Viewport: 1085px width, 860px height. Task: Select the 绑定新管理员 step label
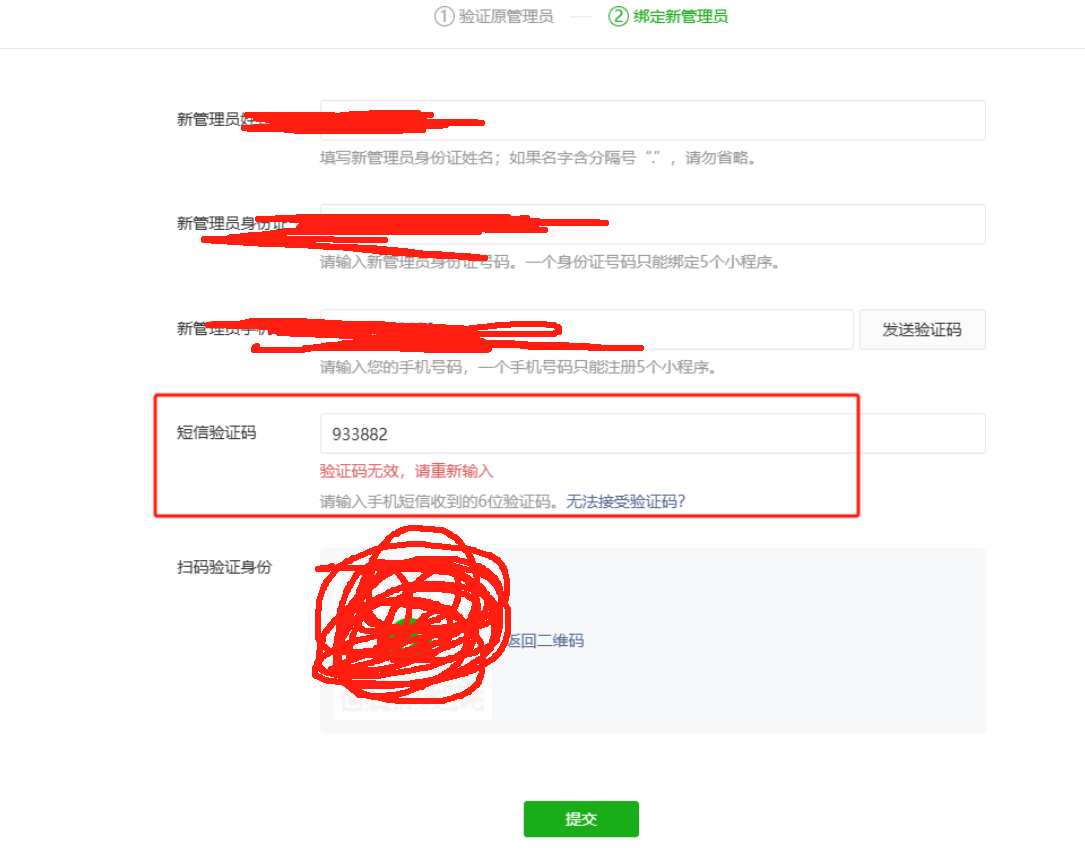pos(680,17)
